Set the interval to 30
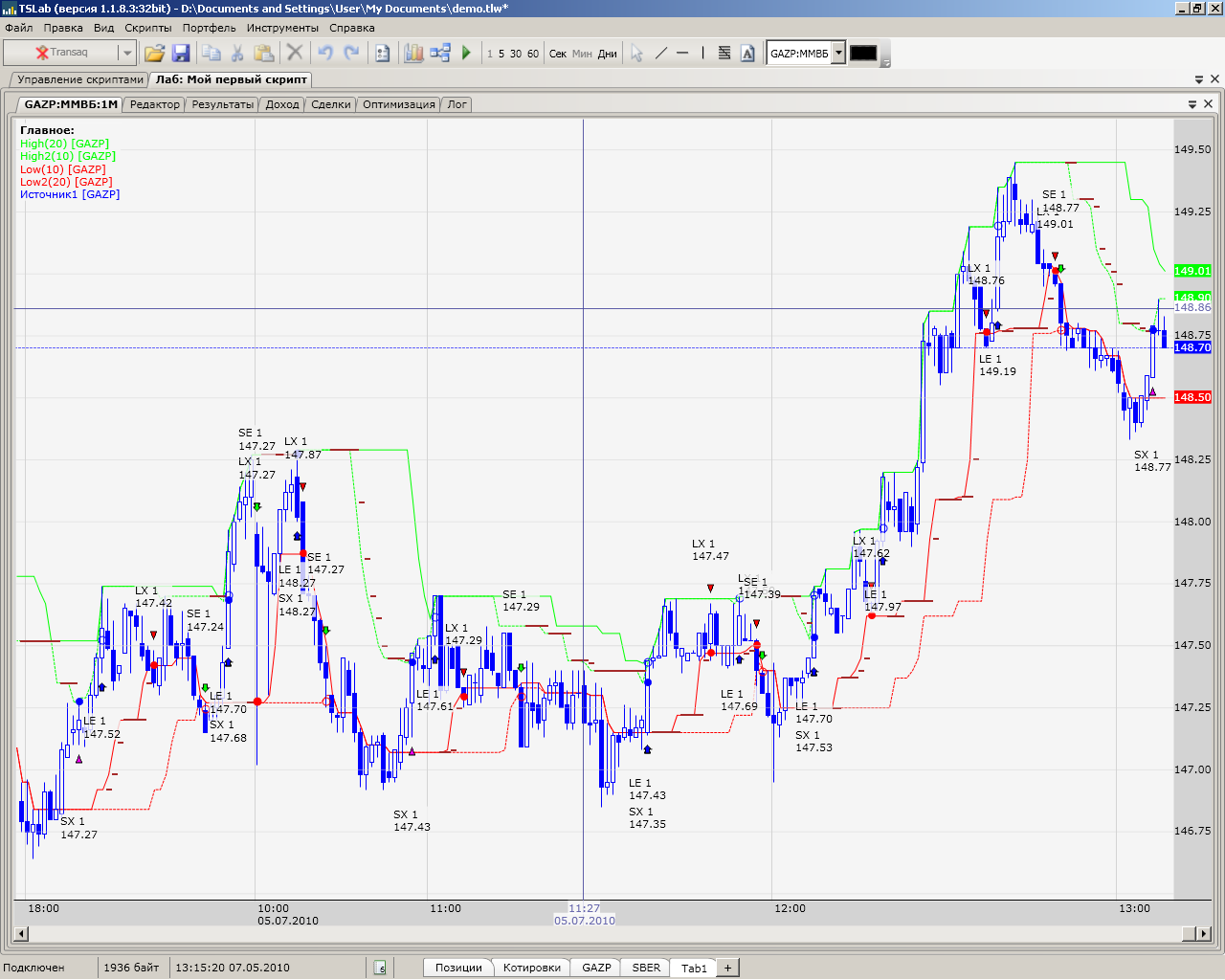Viewport: 1225px width, 980px height. coord(516,54)
